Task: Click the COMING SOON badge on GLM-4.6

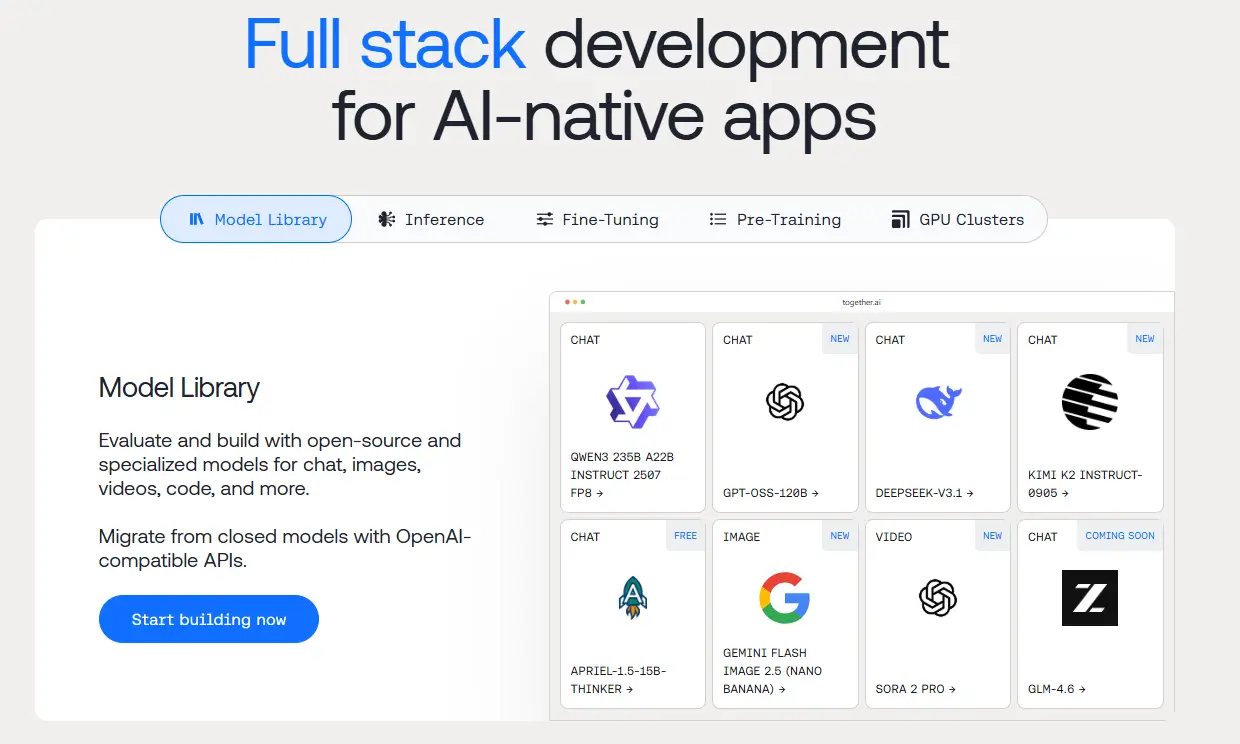Action: click(x=1119, y=536)
